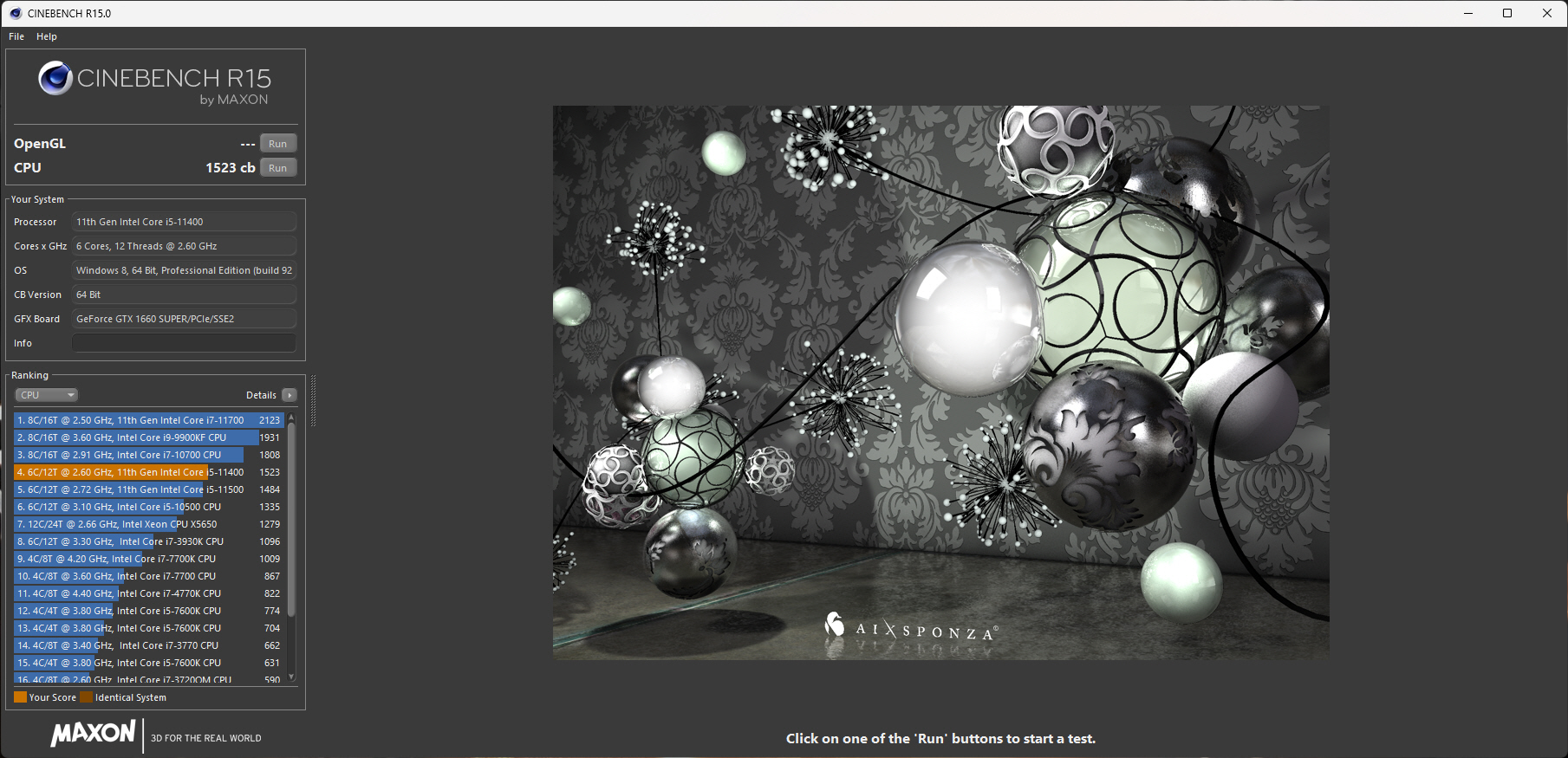Click into the empty Info text field
Viewport: 1568px width, 758px height.
click(184, 343)
